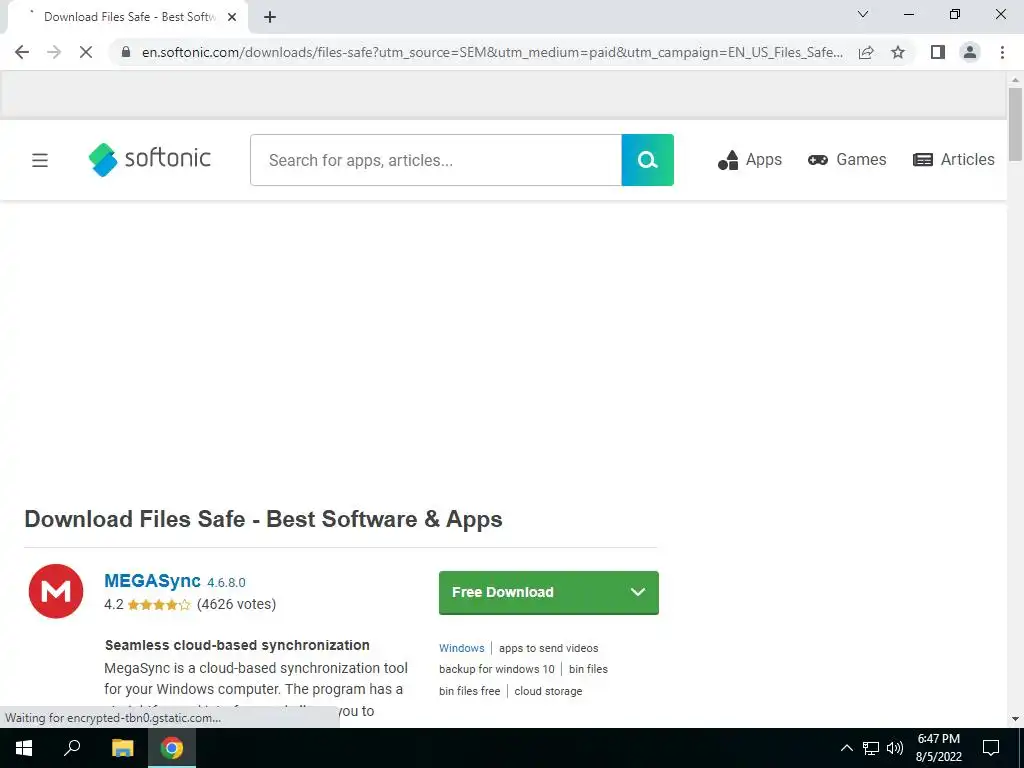Viewport: 1024px width, 768px height.
Task: Click the address bar URL
Action: point(492,52)
